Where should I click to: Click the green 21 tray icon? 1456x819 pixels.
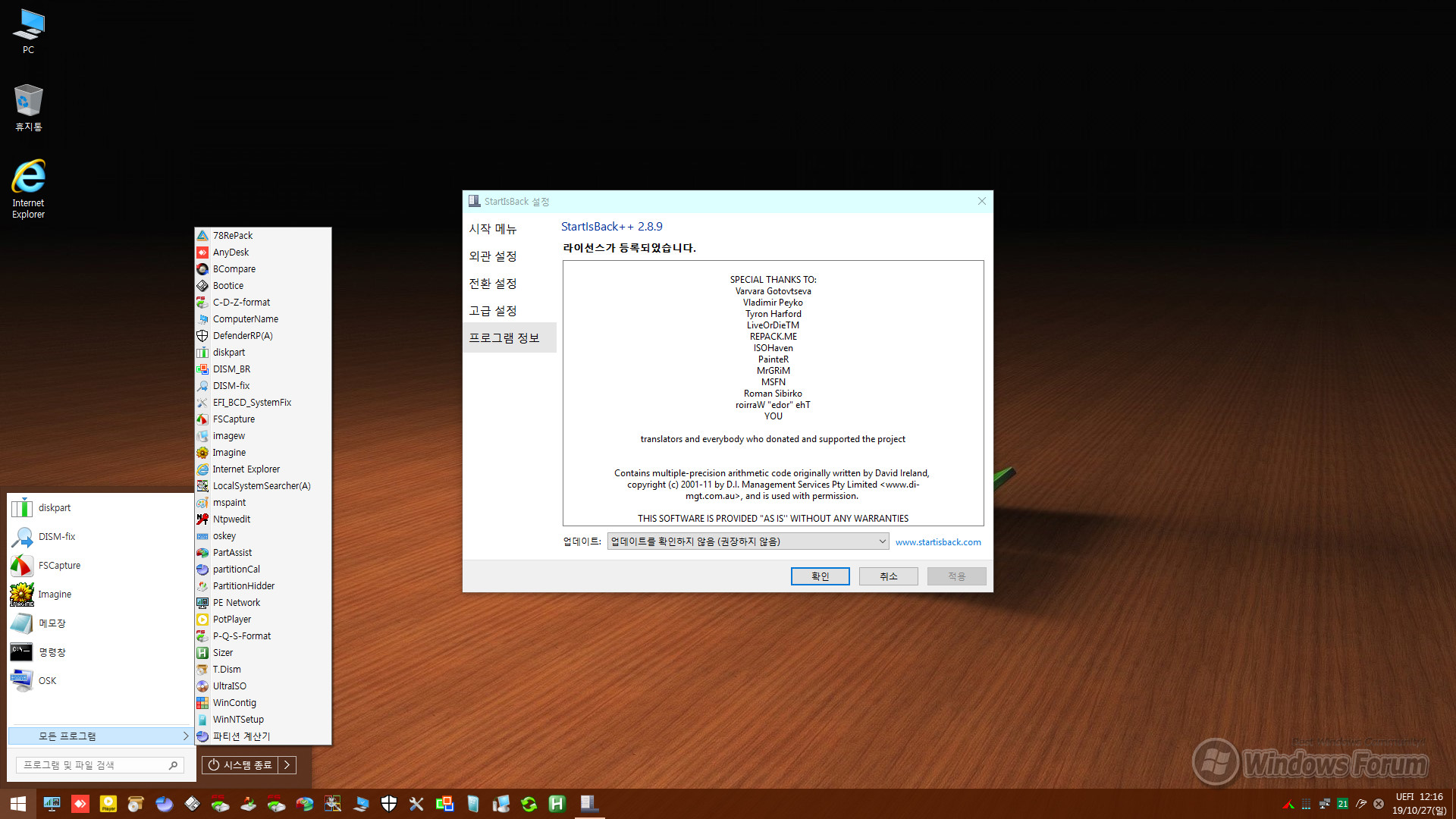tap(1343, 804)
